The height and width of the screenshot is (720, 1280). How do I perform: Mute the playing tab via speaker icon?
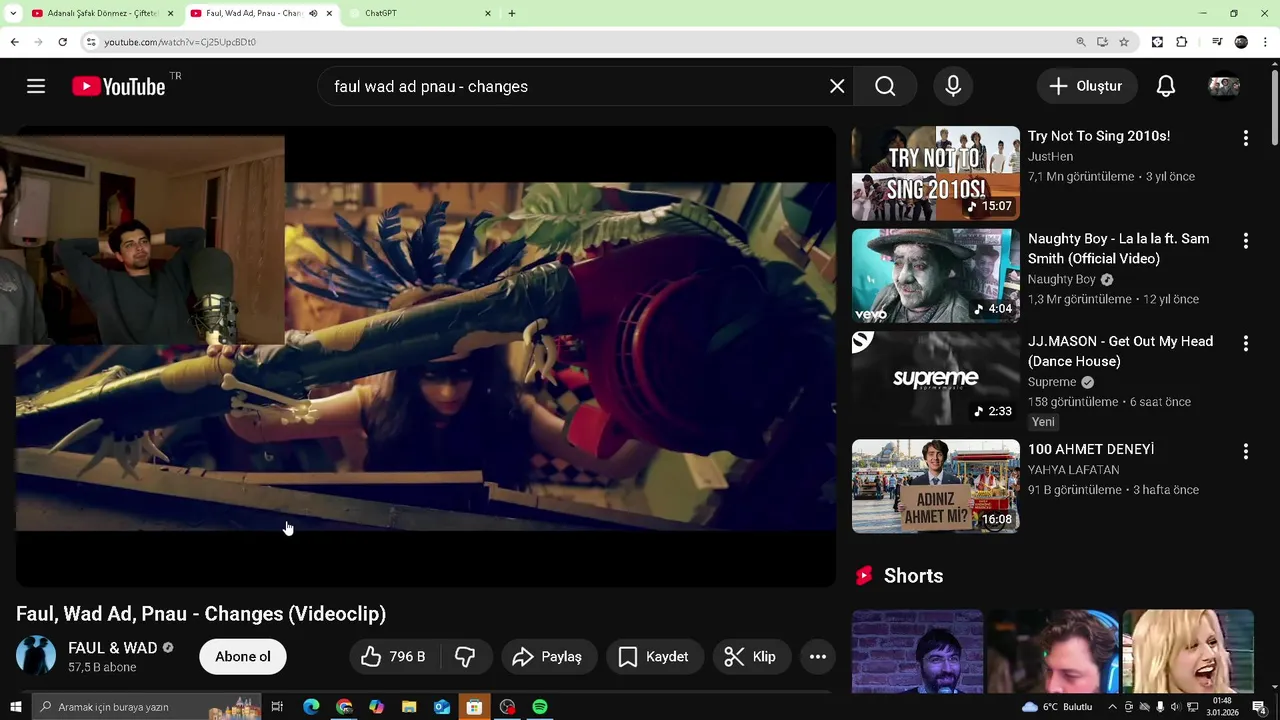point(313,13)
